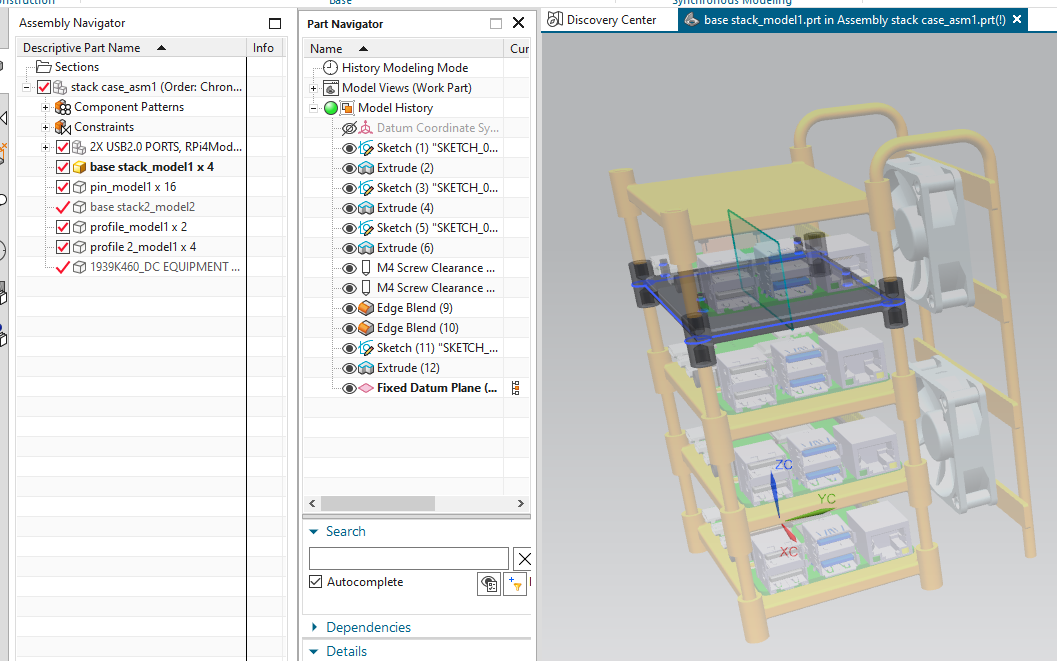
Task: Close the base stack_model1.prt tab
Action: tap(1017, 20)
